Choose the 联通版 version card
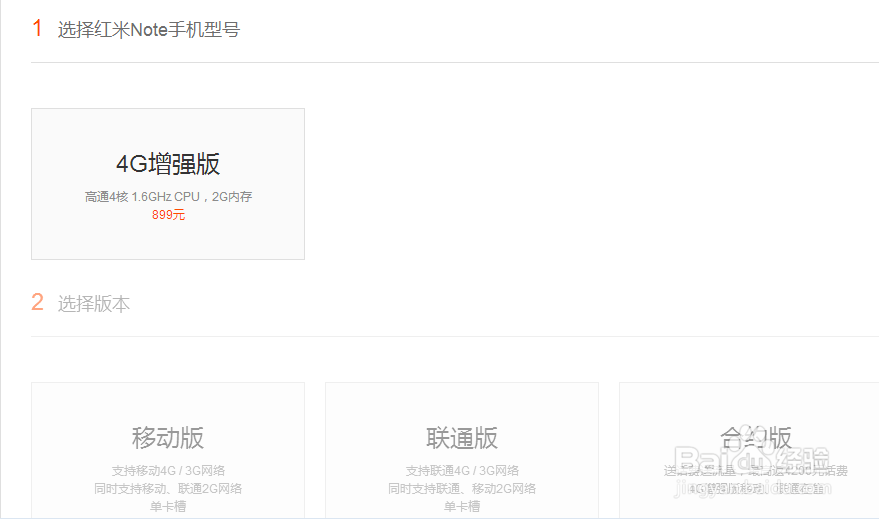879x519 pixels. click(x=462, y=451)
